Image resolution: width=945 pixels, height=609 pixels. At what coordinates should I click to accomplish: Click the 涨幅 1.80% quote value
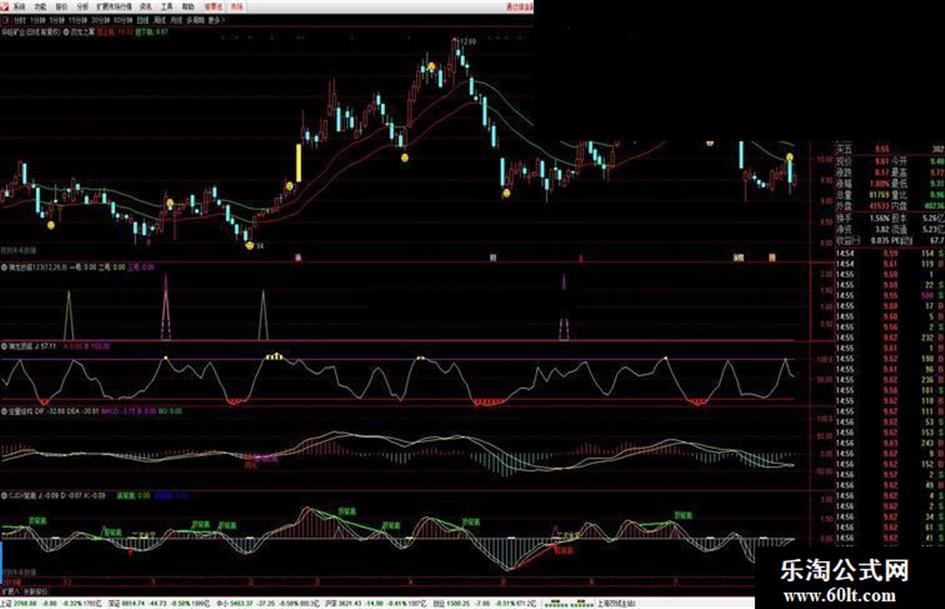(x=879, y=184)
